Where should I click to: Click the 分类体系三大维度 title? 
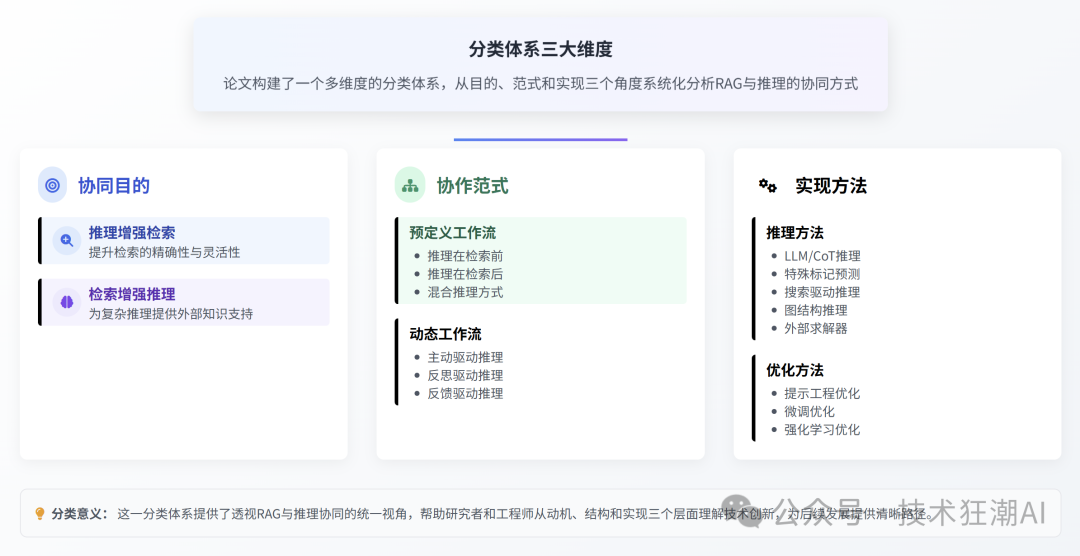540,49
